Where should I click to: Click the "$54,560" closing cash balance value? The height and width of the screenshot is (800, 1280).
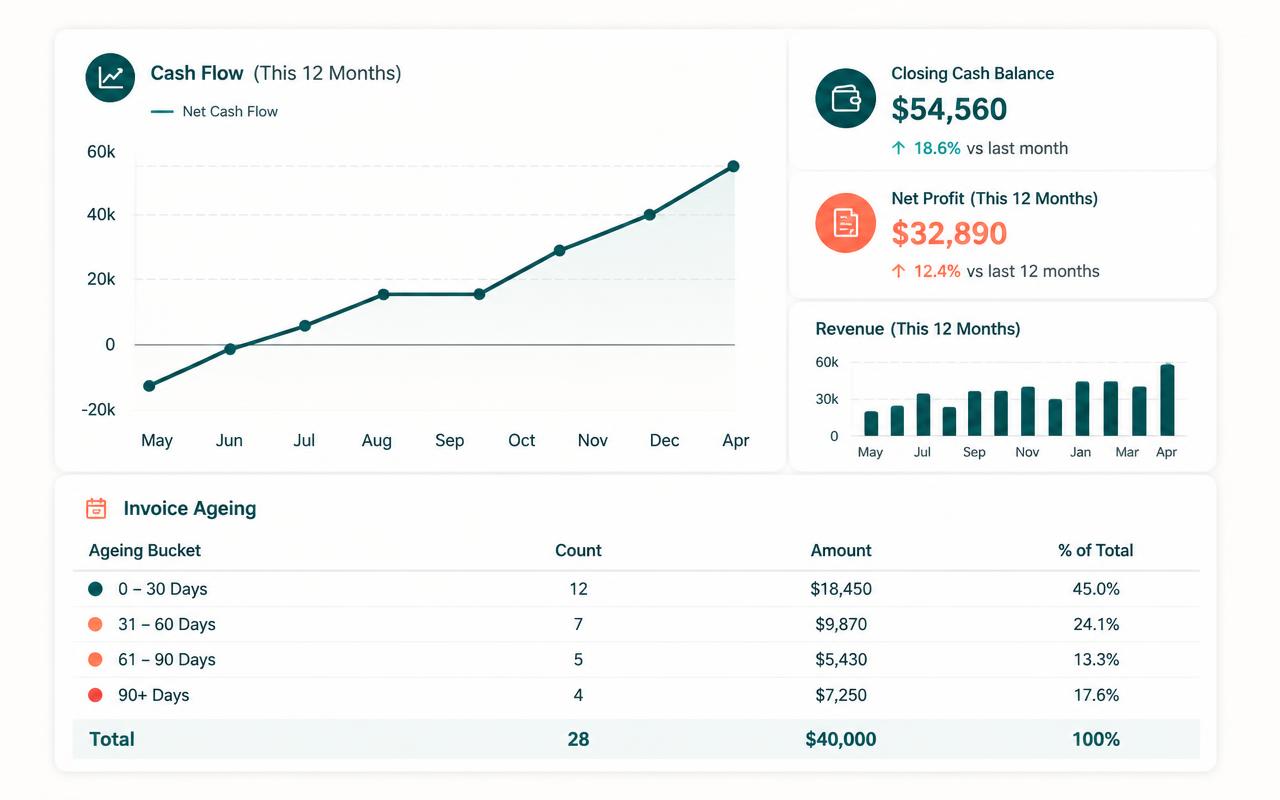point(949,109)
